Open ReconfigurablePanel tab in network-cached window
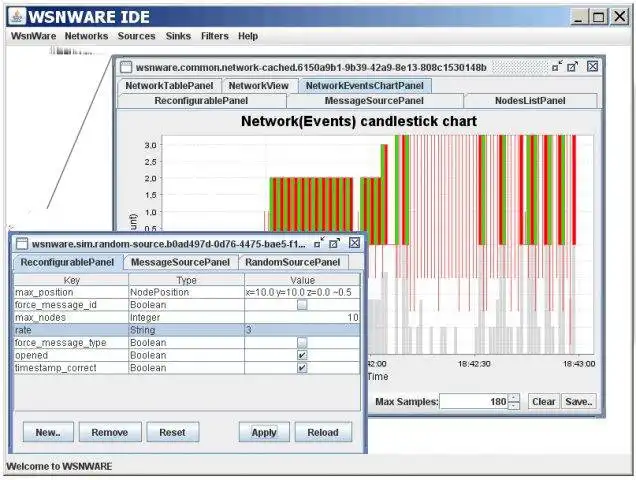The image size is (636, 480). 201,101
